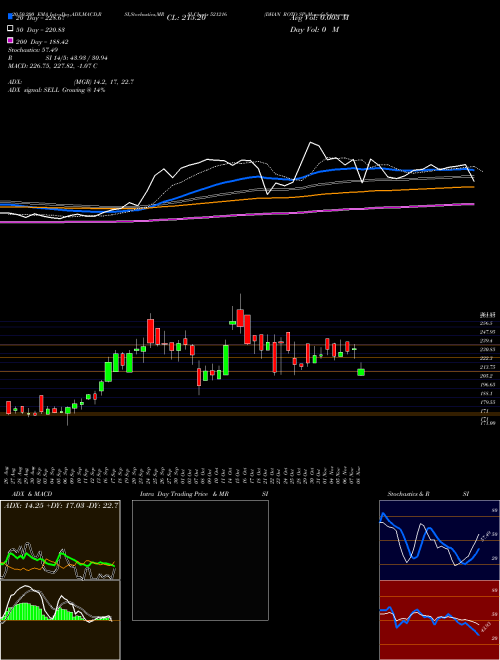Open the red RSI chart panel
The height and width of the screenshot is (660, 500).
pyautogui.click(x=439, y=620)
